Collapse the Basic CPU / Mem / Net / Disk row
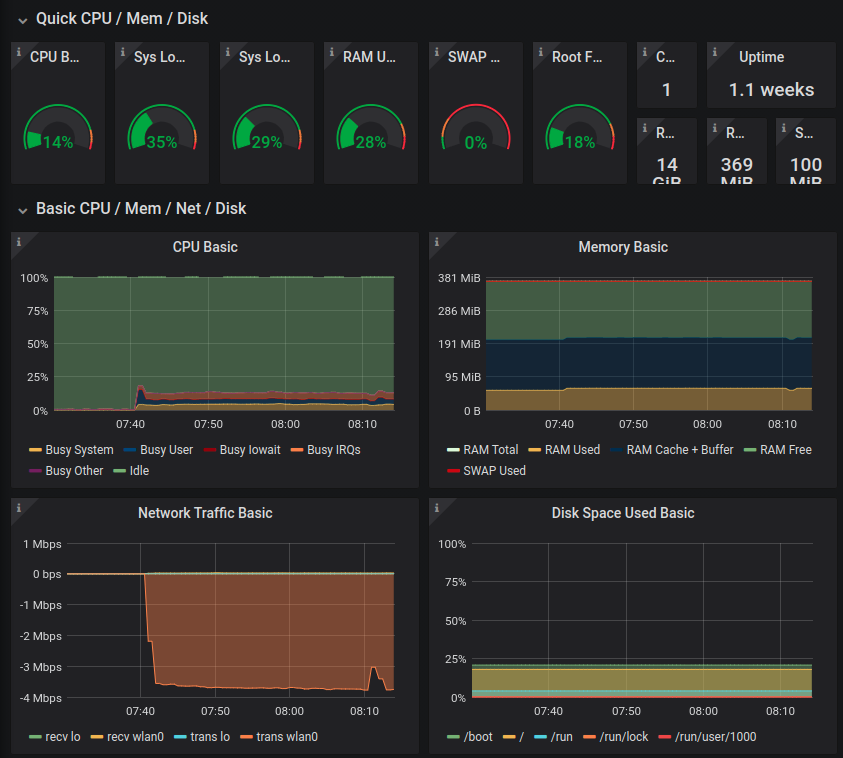Screen dimensions: 843x758 click(23, 210)
